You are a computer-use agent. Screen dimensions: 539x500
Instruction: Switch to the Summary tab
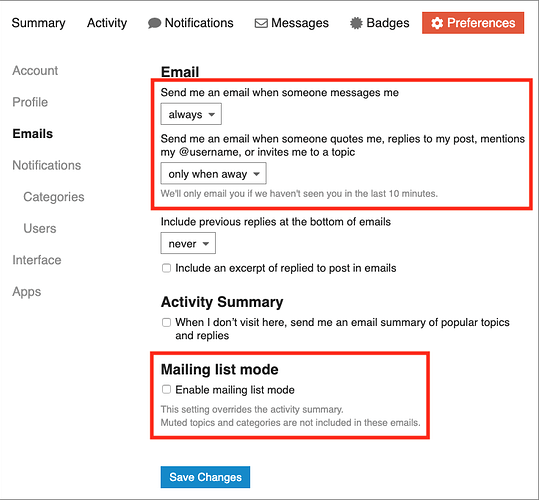(38, 23)
